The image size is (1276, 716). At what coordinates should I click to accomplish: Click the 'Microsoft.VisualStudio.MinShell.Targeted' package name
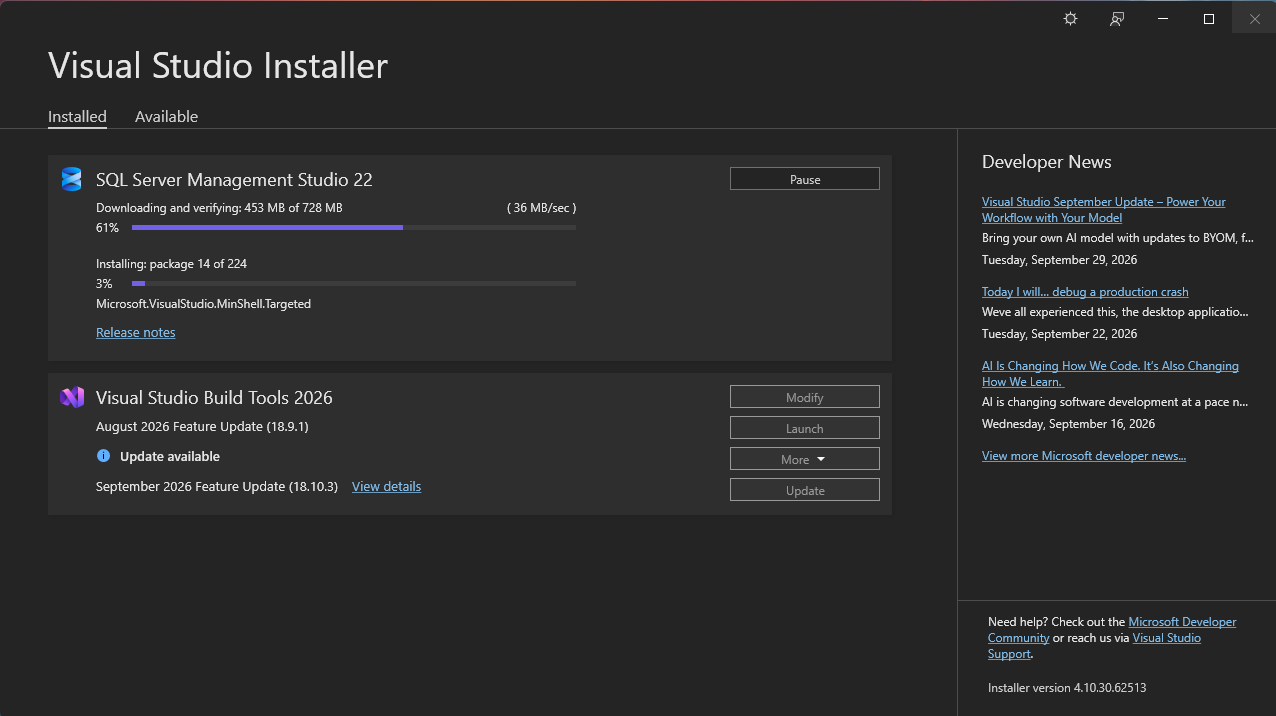click(x=203, y=304)
